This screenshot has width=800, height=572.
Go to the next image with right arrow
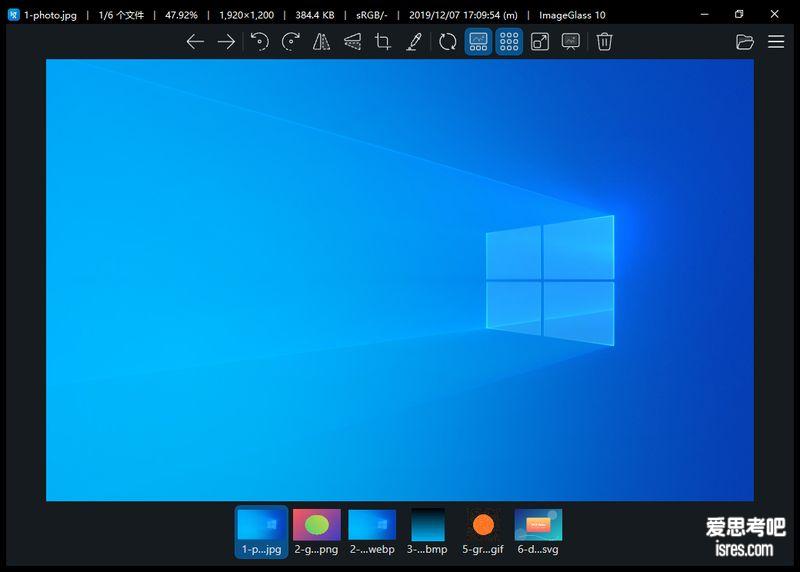[x=226, y=42]
